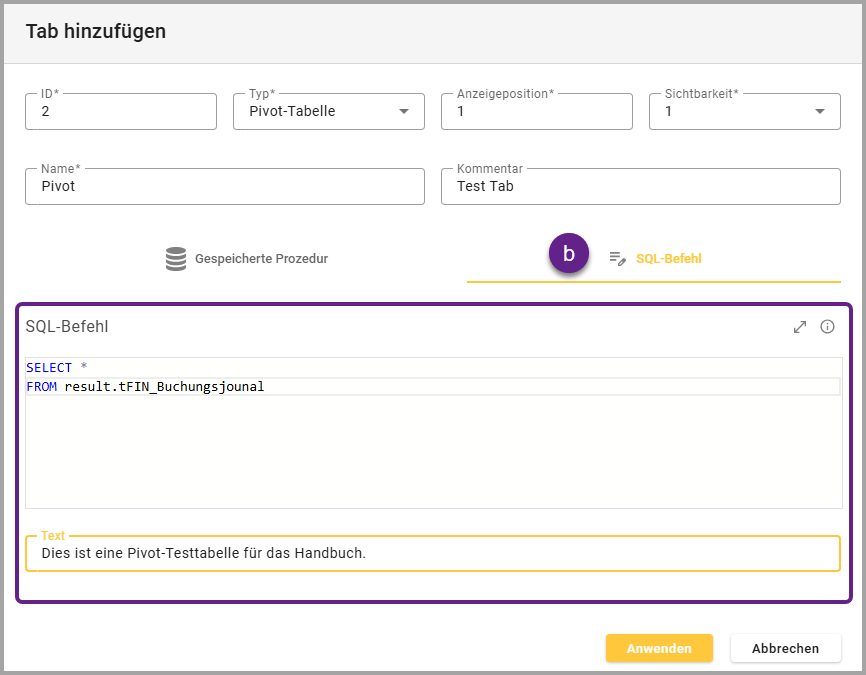
Task: Click the pencil-list icon beside SQL-Befehl tab
Action: pos(617,258)
